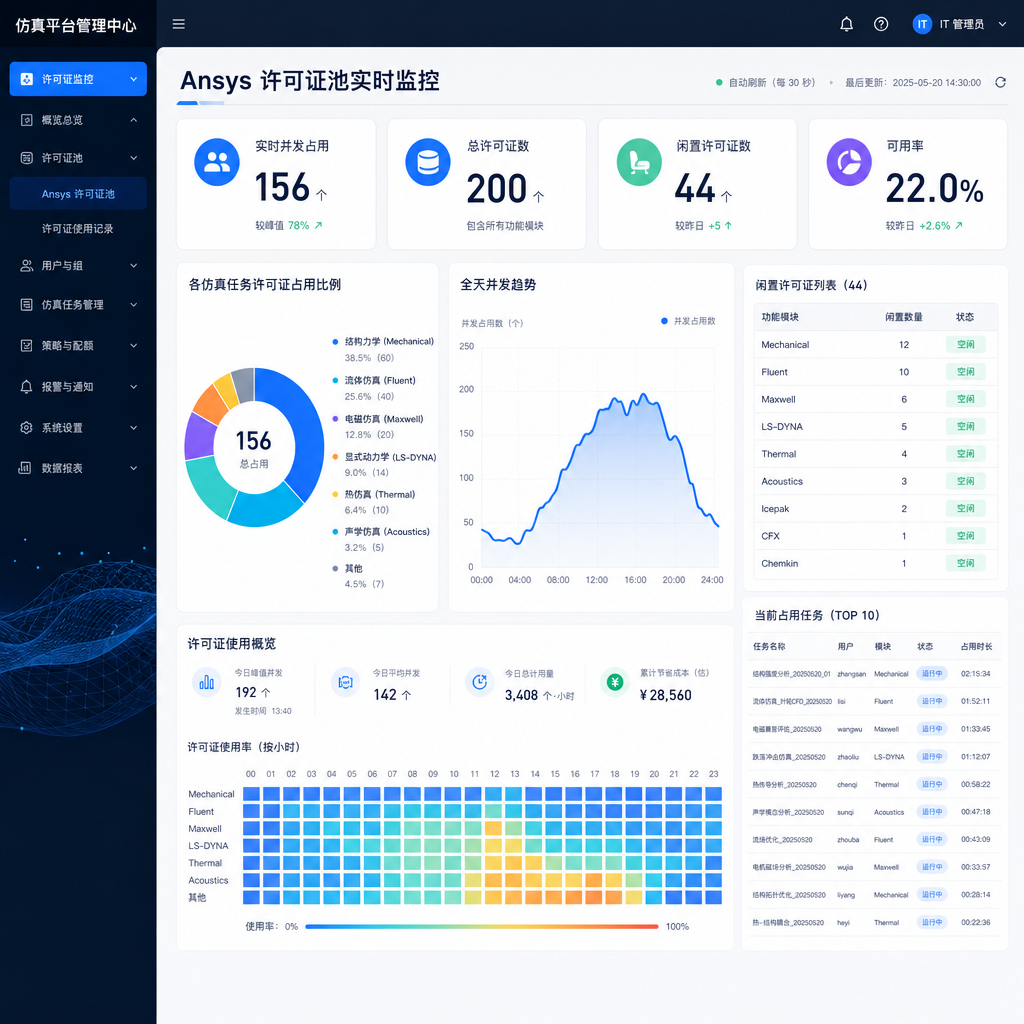Click the 策略与配额 sidebar icon

[x=27, y=345]
